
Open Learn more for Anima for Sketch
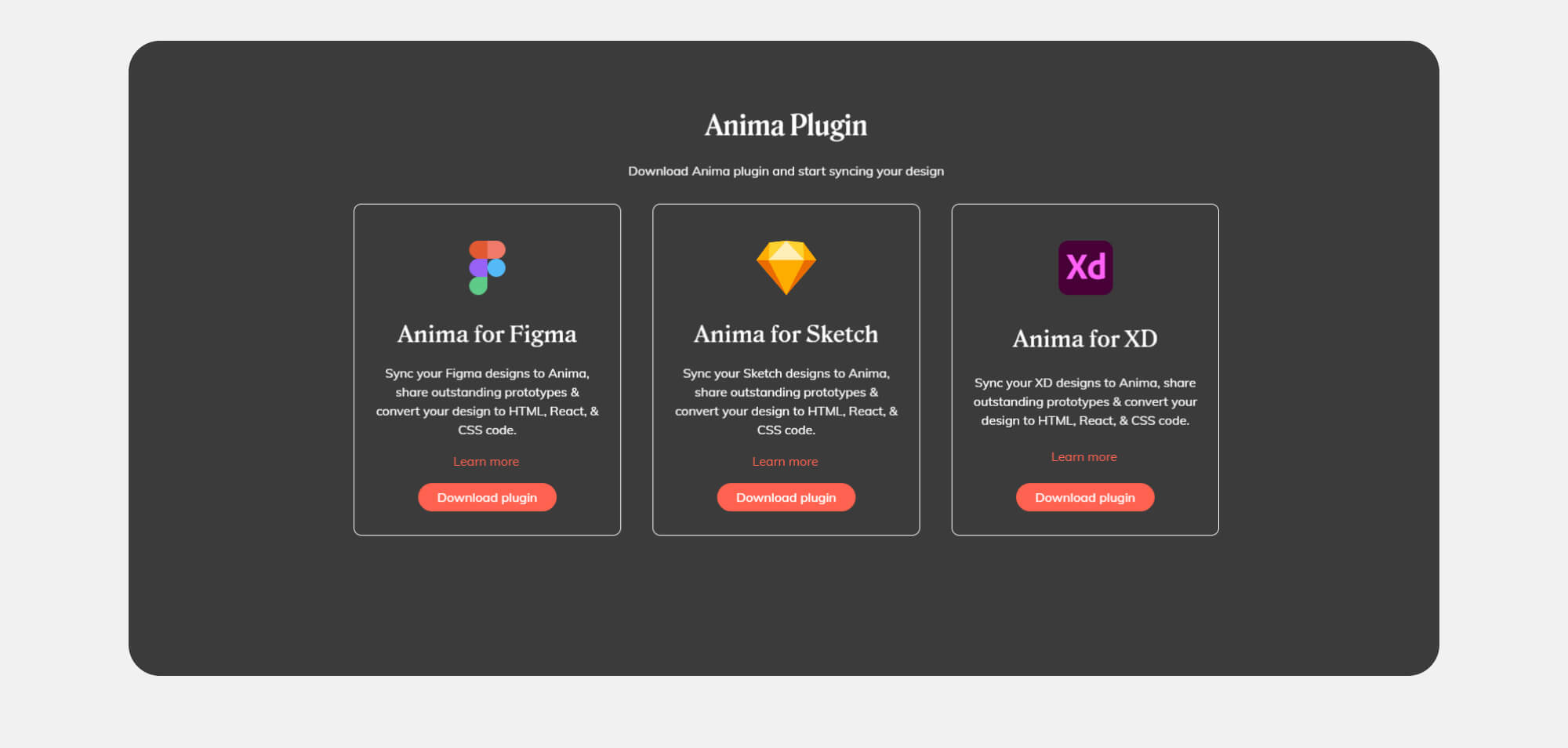[785, 461]
